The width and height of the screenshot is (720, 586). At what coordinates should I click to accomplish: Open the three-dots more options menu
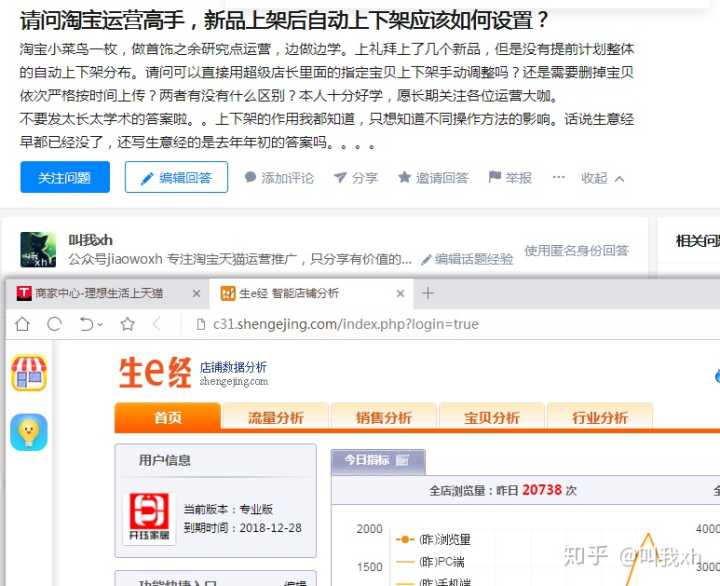(x=558, y=177)
